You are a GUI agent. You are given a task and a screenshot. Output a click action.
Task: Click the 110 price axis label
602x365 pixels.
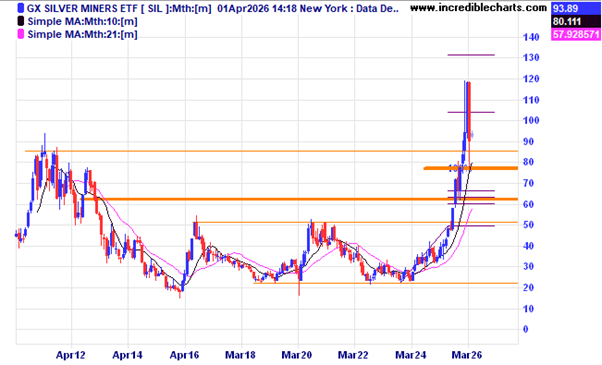pos(531,100)
